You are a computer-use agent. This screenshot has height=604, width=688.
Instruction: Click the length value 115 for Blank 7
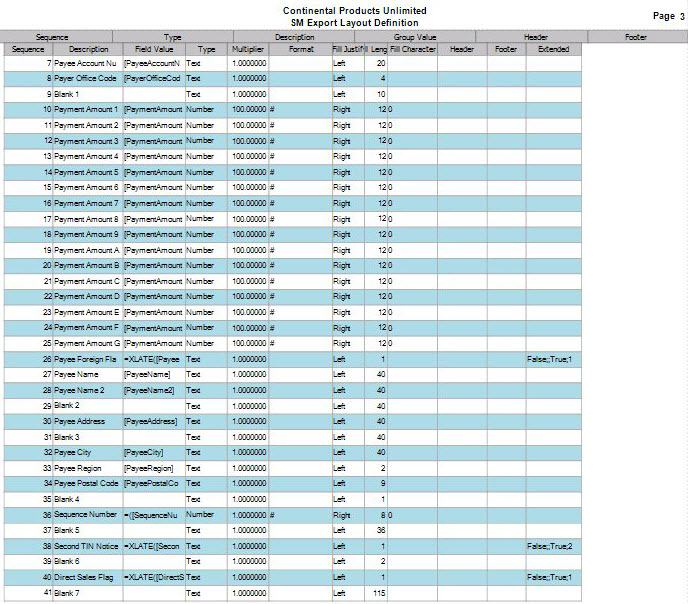[x=379, y=593]
